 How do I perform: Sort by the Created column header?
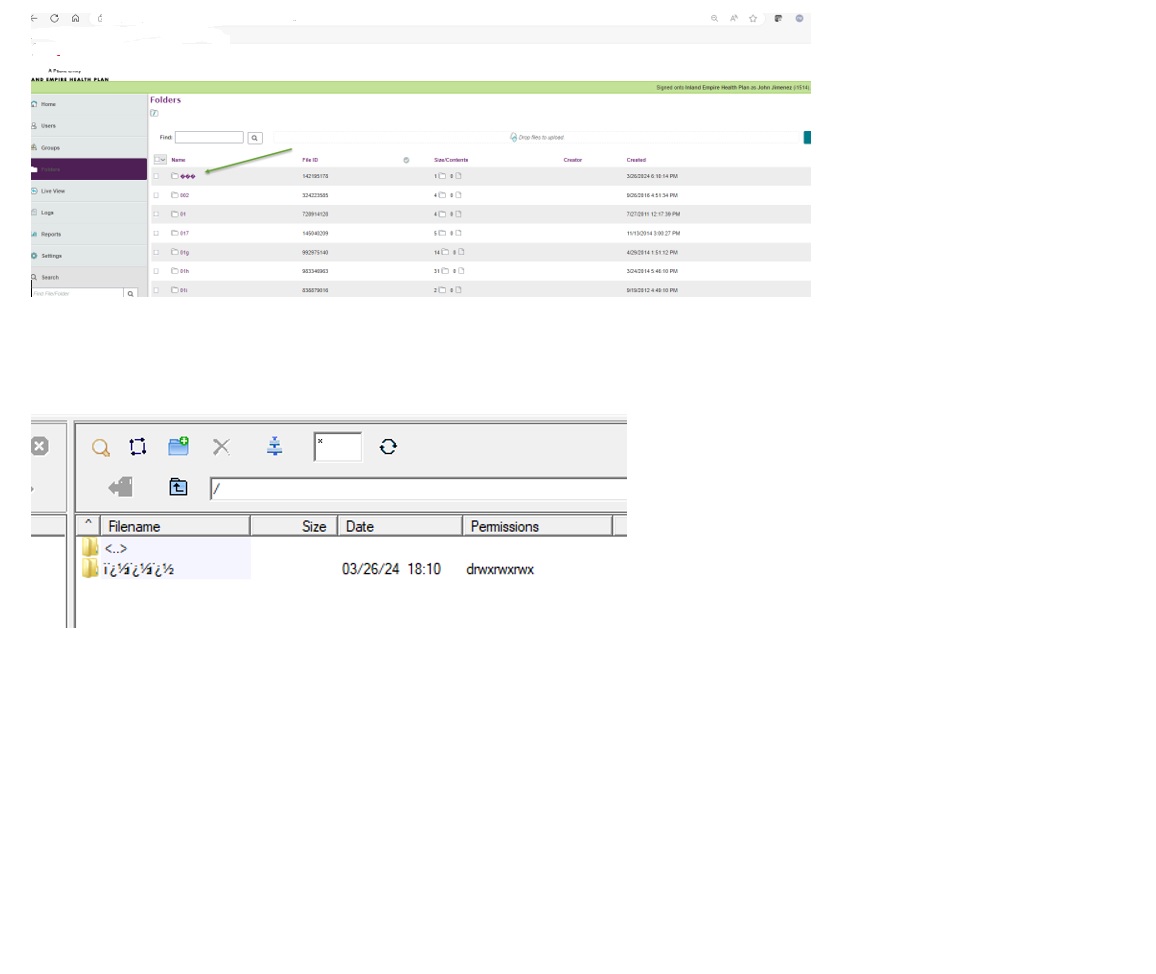tap(636, 160)
